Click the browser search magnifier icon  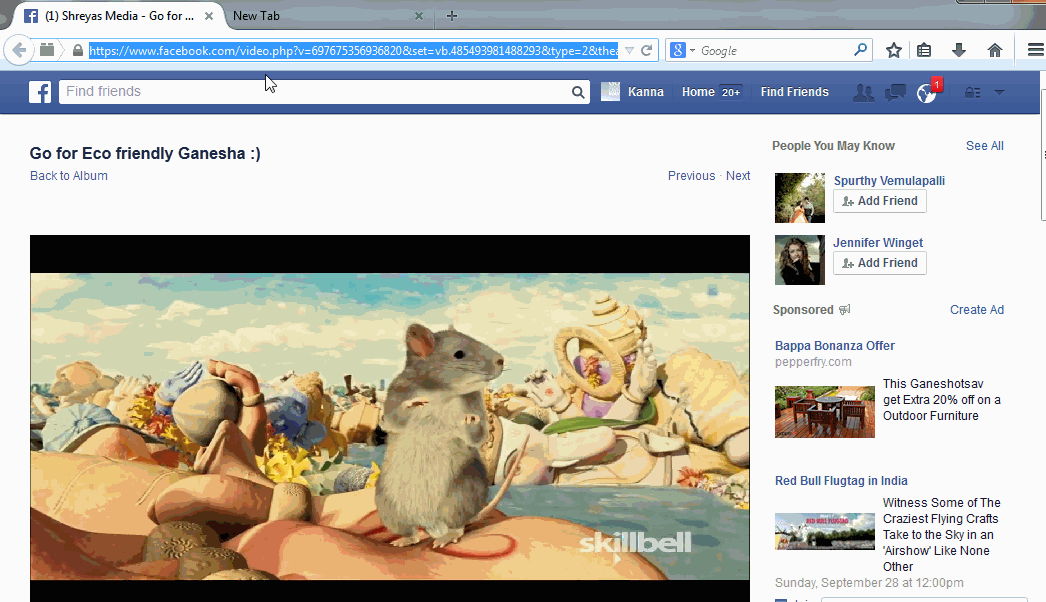click(861, 50)
